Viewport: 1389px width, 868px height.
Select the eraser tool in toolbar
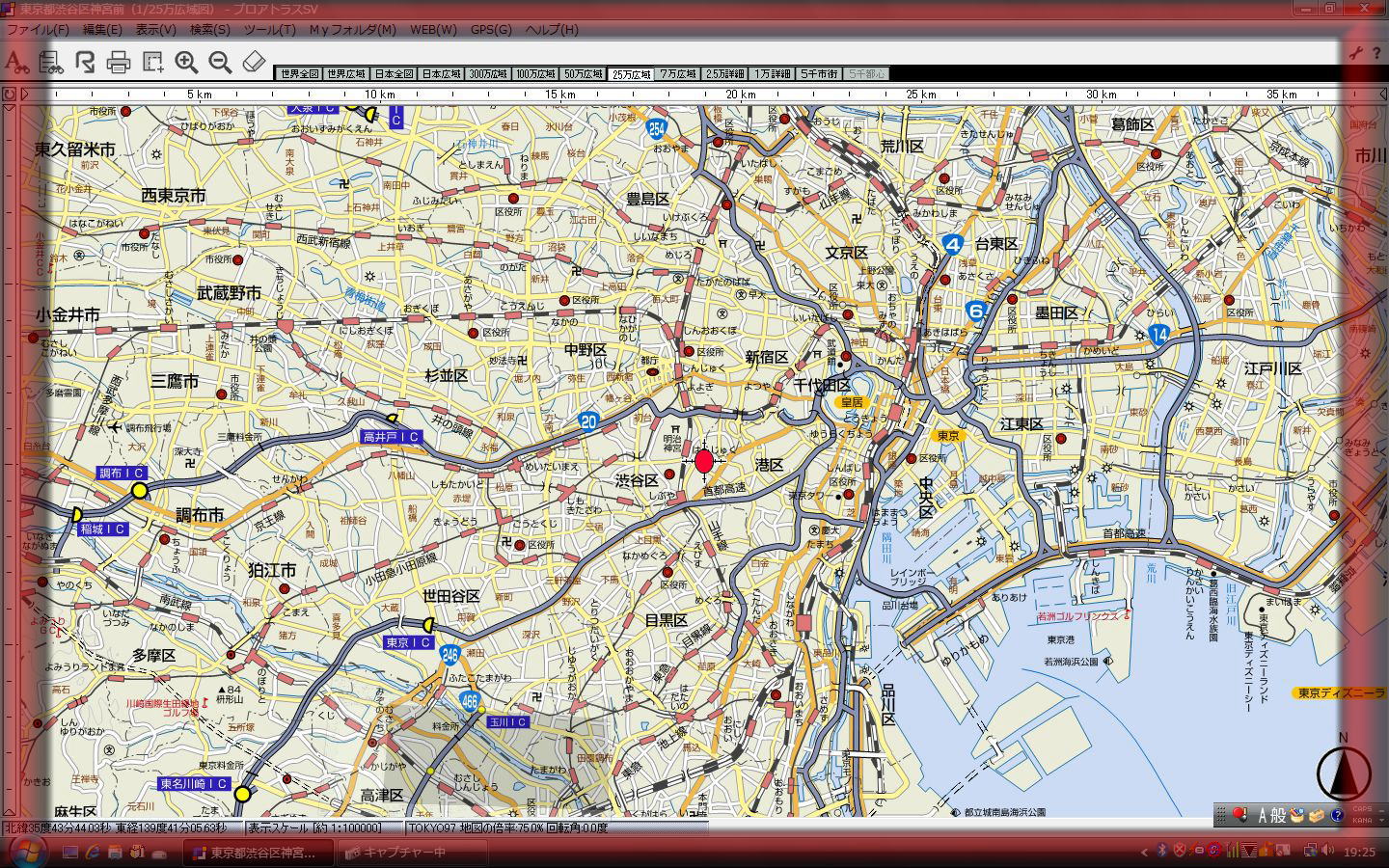[253, 62]
